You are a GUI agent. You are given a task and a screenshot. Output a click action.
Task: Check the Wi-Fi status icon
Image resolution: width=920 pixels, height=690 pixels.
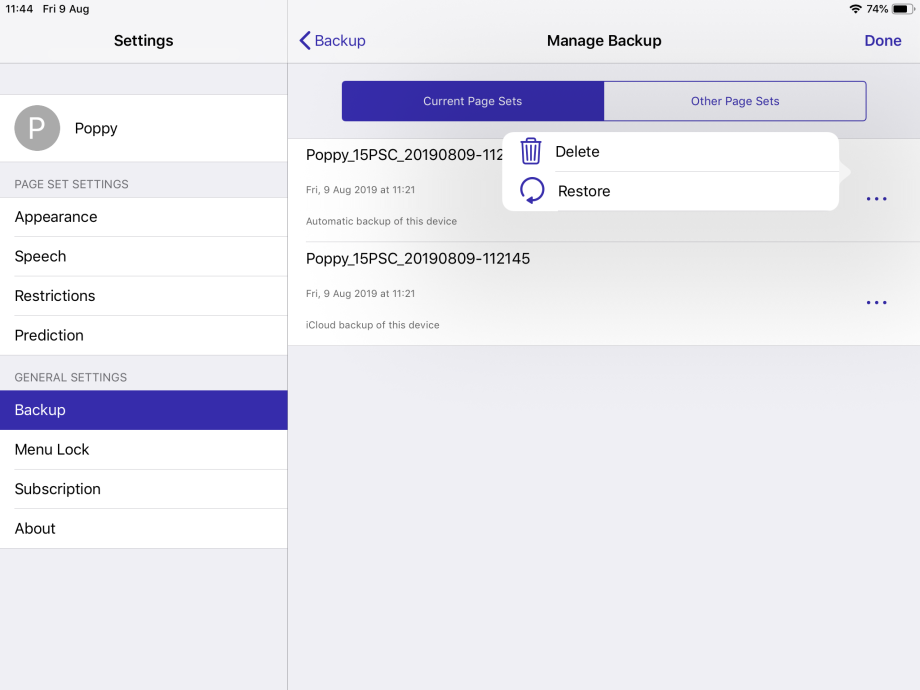click(855, 9)
